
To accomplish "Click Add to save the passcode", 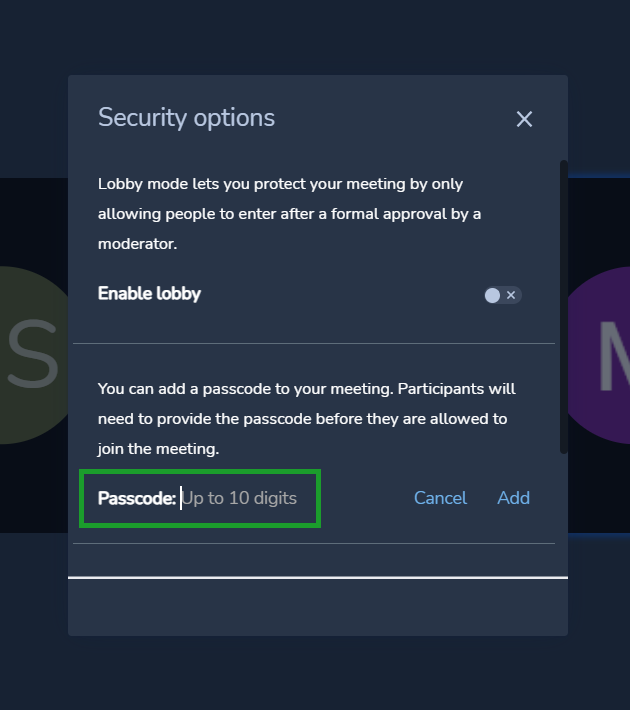I will click(513, 498).
